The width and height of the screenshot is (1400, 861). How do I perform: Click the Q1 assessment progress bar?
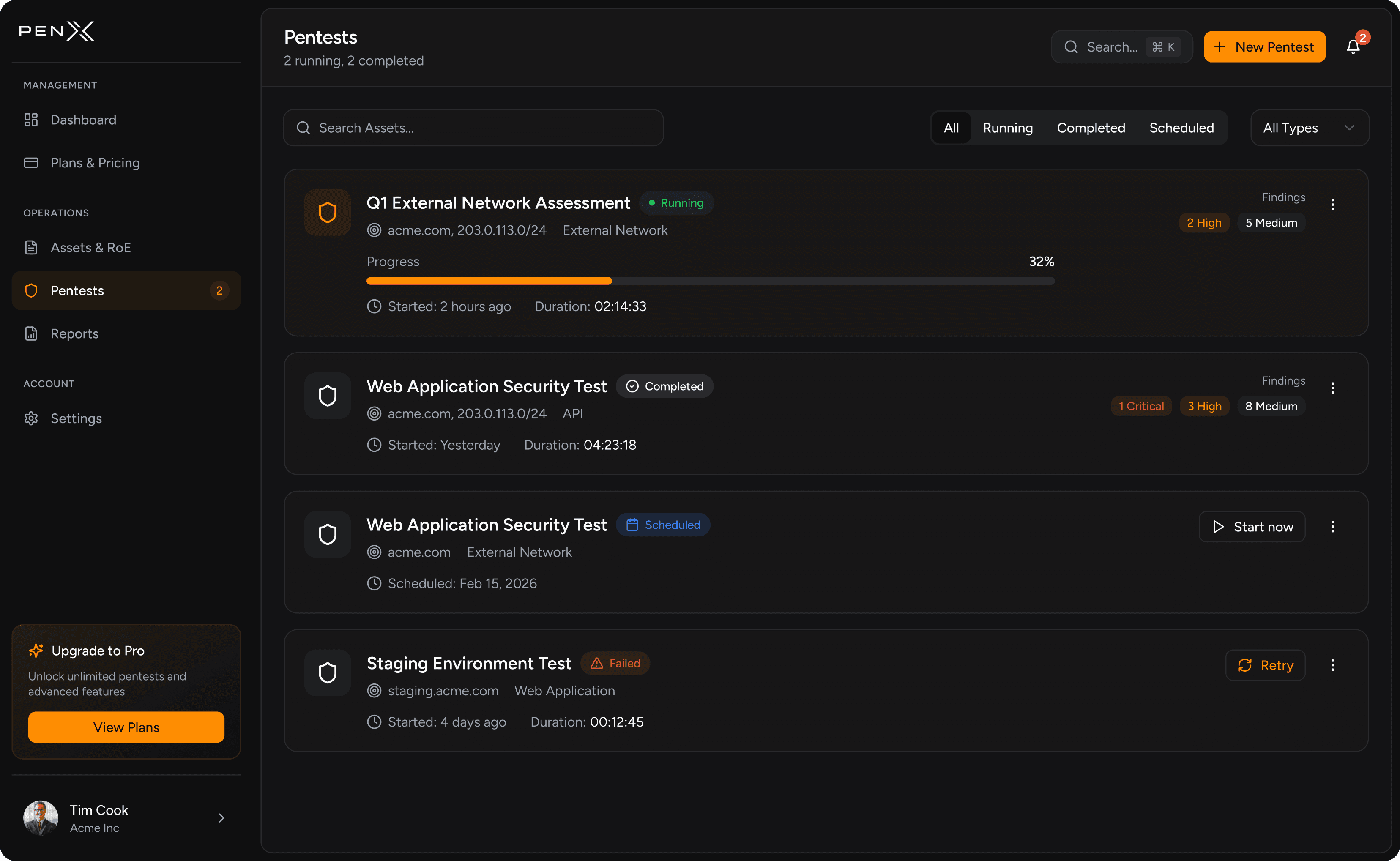click(710, 281)
